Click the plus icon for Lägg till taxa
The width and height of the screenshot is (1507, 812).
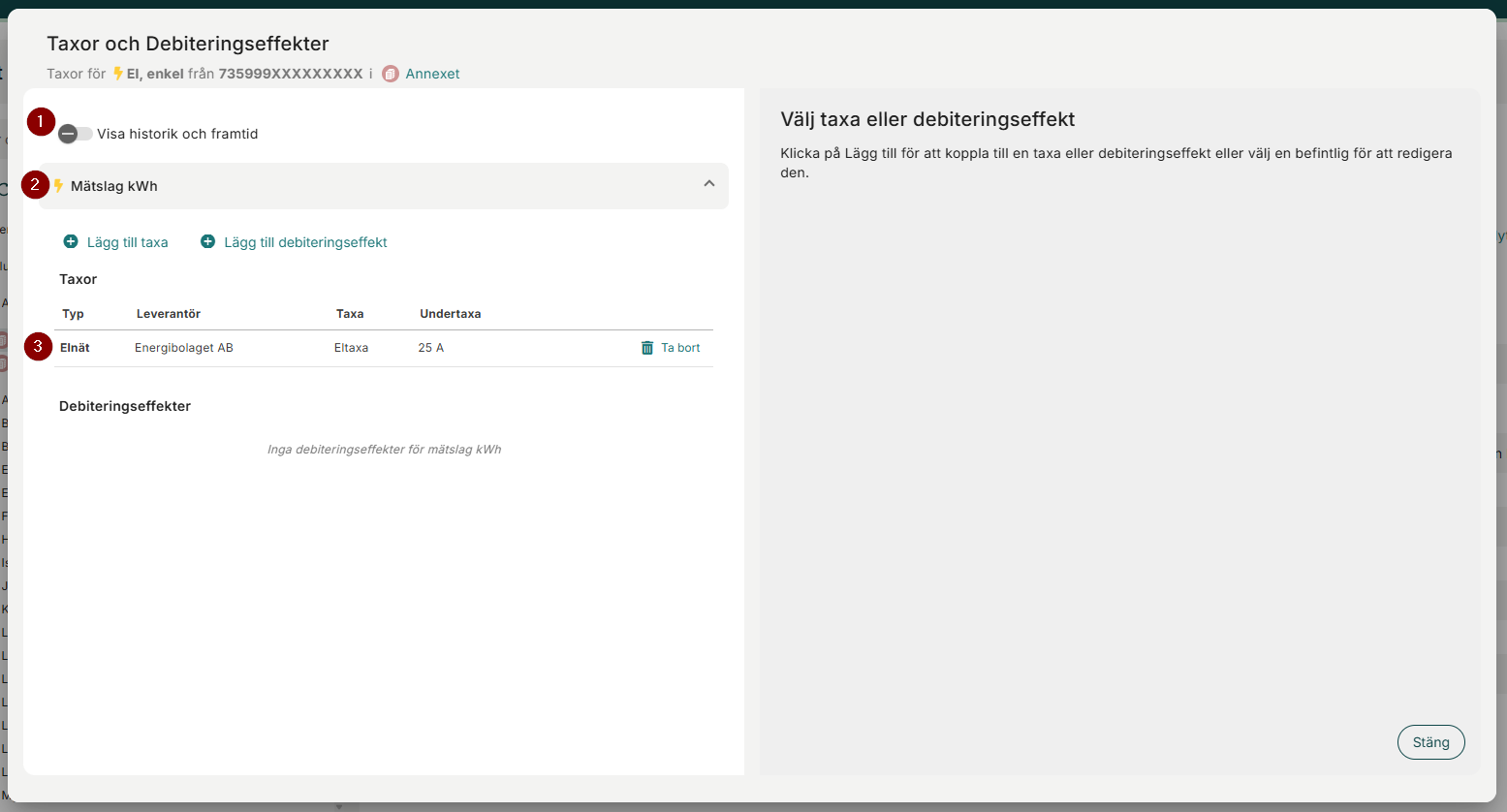(71, 241)
